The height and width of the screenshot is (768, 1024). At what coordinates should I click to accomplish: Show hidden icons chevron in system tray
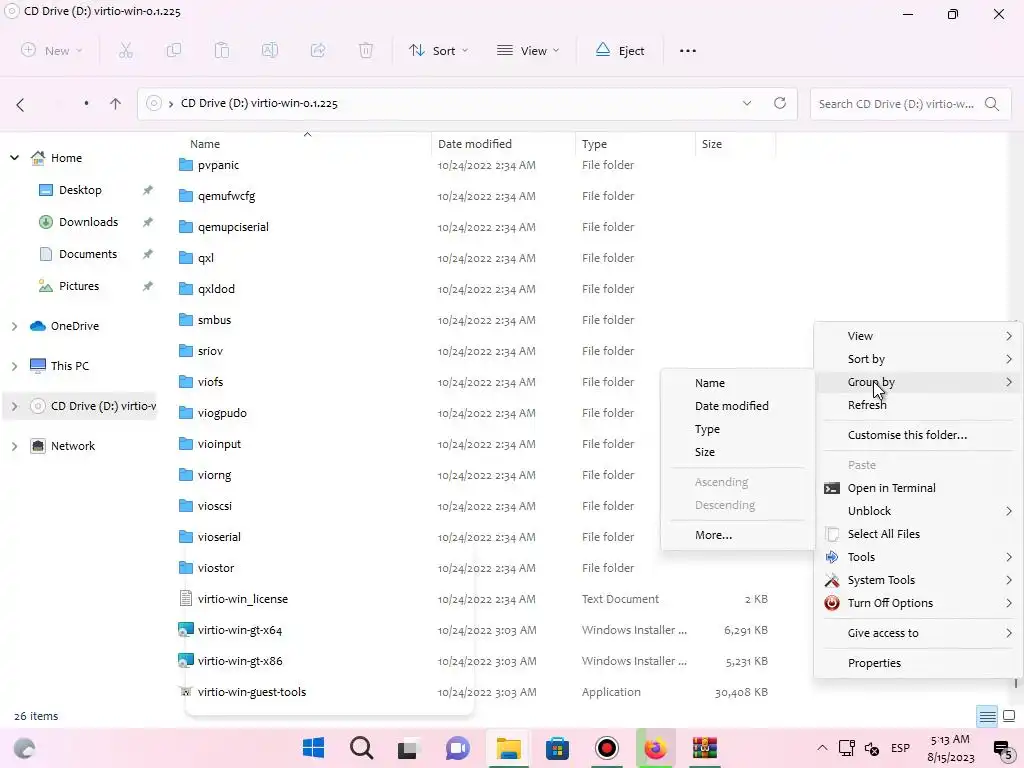click(822, 748)
